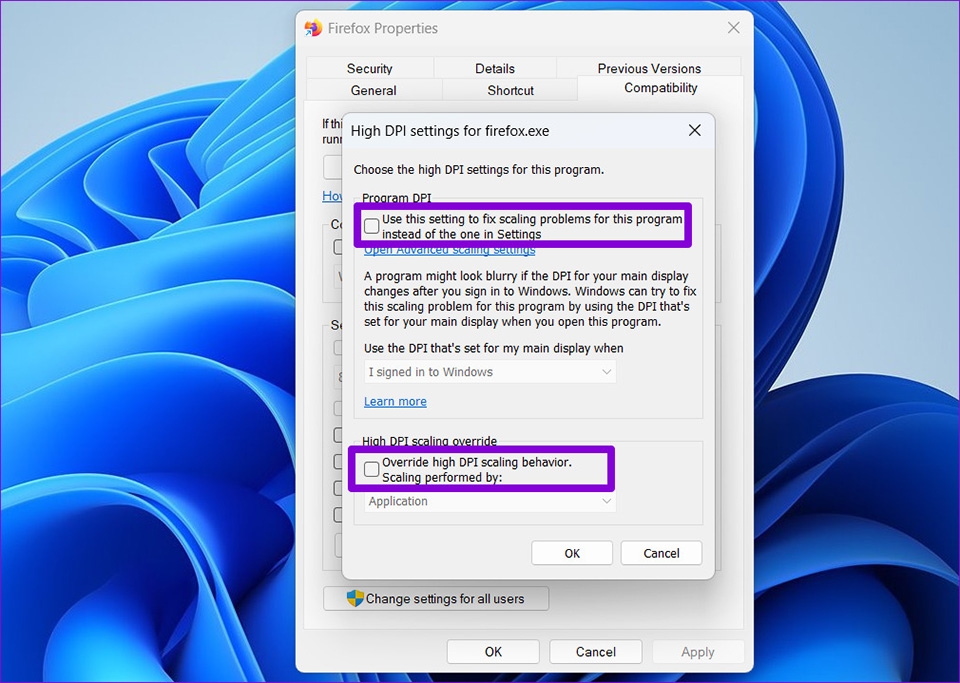The image size is (960, 683).
Task: Select the Compatibility tab
Action: pos(660,88)
